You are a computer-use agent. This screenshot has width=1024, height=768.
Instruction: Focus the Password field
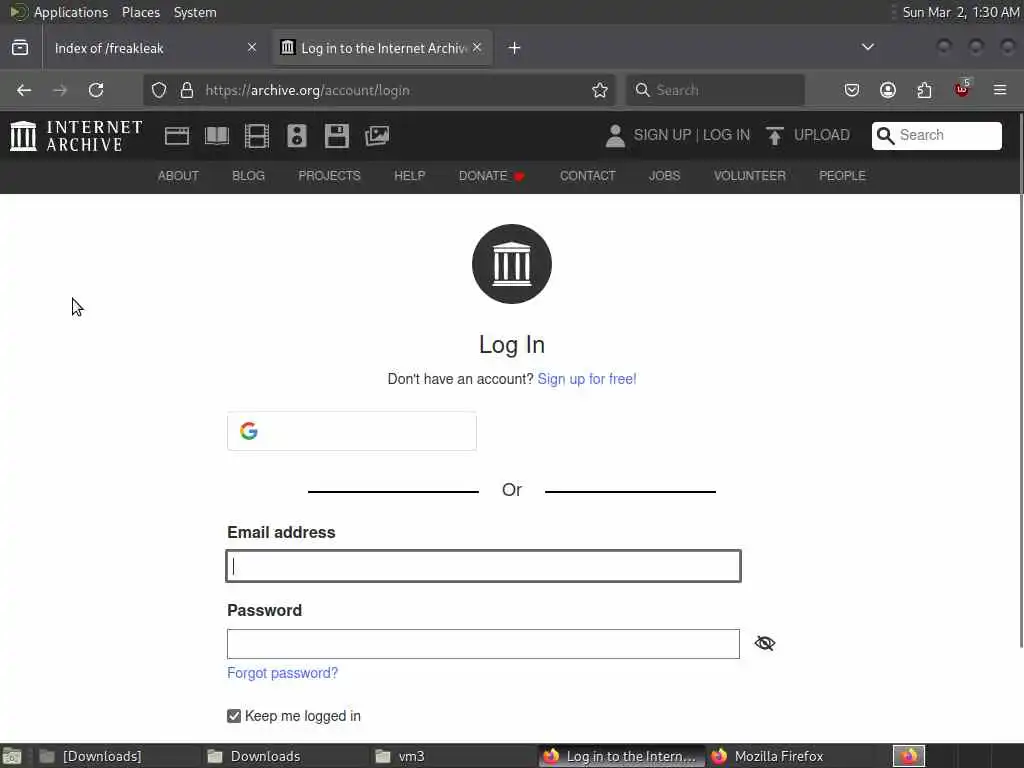pyautogui.click(x=483, y=644)
